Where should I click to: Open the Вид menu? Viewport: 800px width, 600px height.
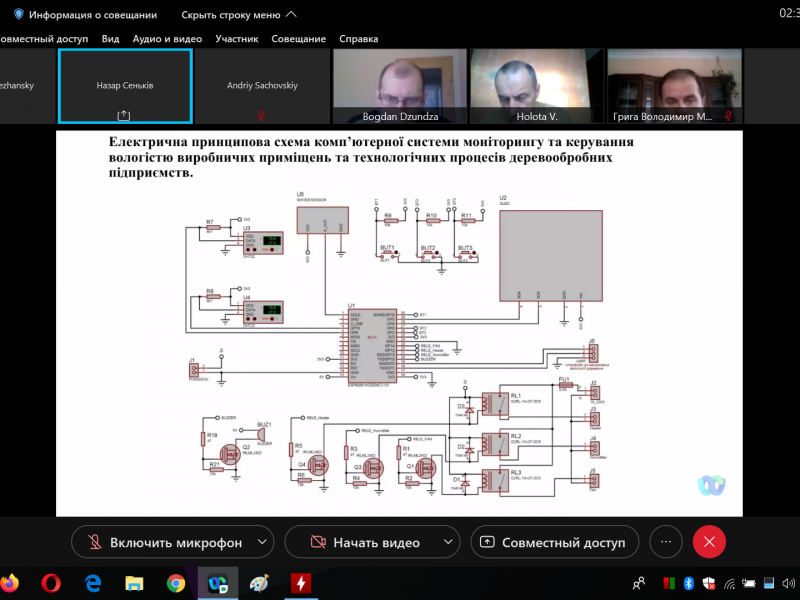[110, 39]
